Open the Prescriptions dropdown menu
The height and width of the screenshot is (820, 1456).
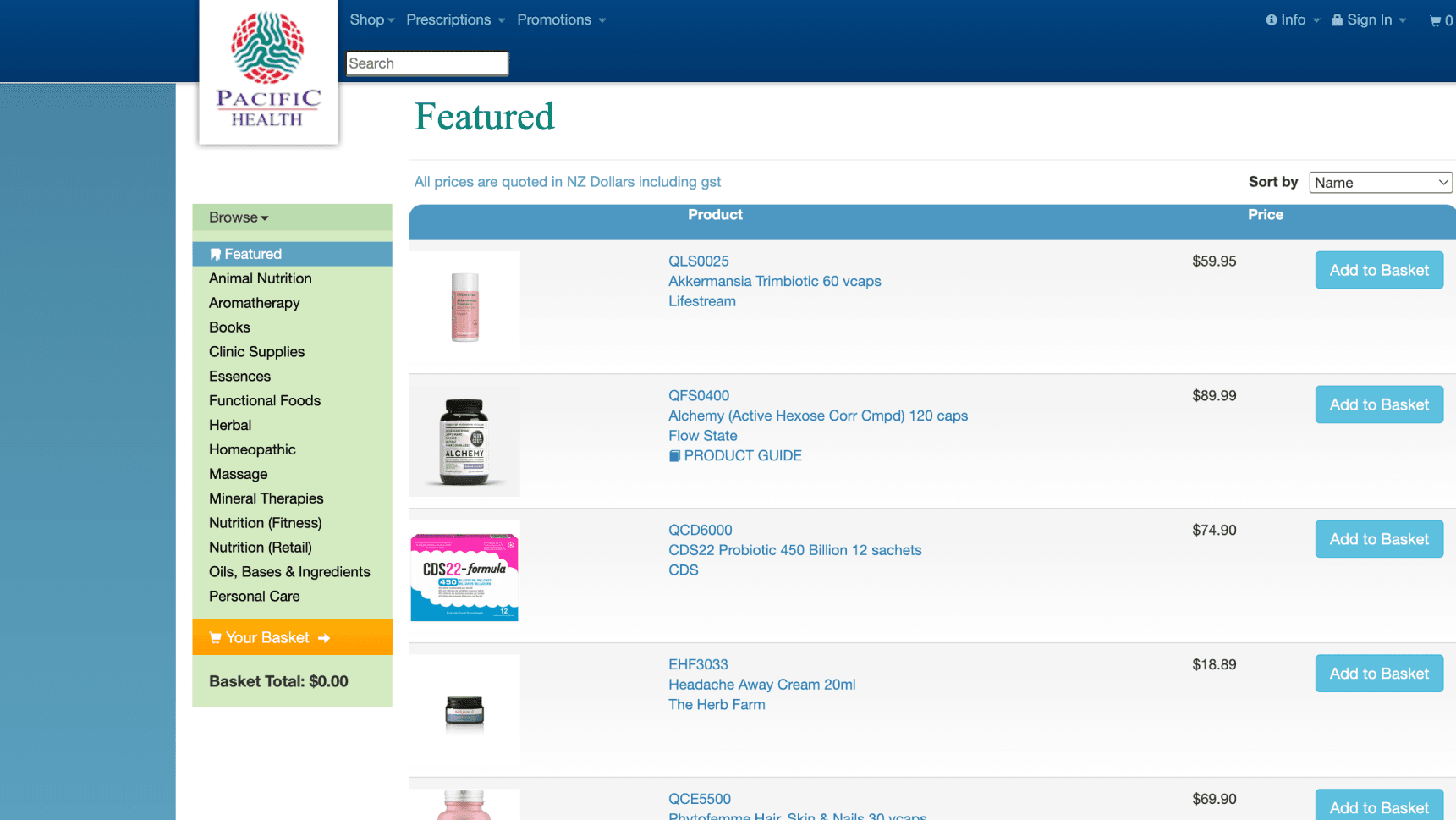click(x=456, y=19)
